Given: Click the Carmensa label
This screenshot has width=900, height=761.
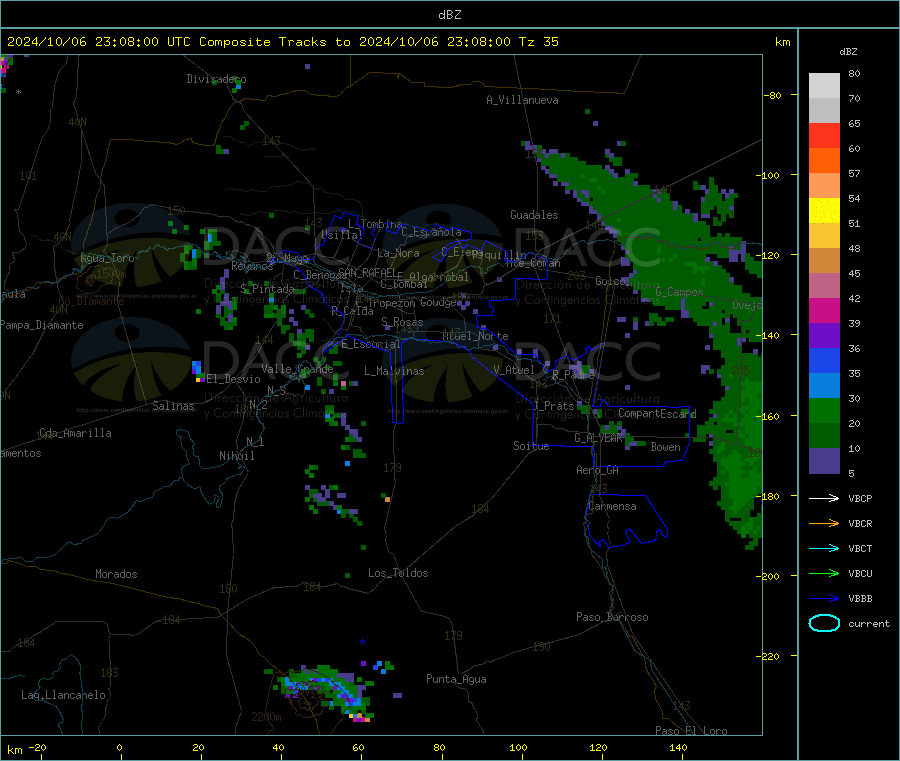Looking at the screenshot, I should pyautogui.click(x=612, y=506).
